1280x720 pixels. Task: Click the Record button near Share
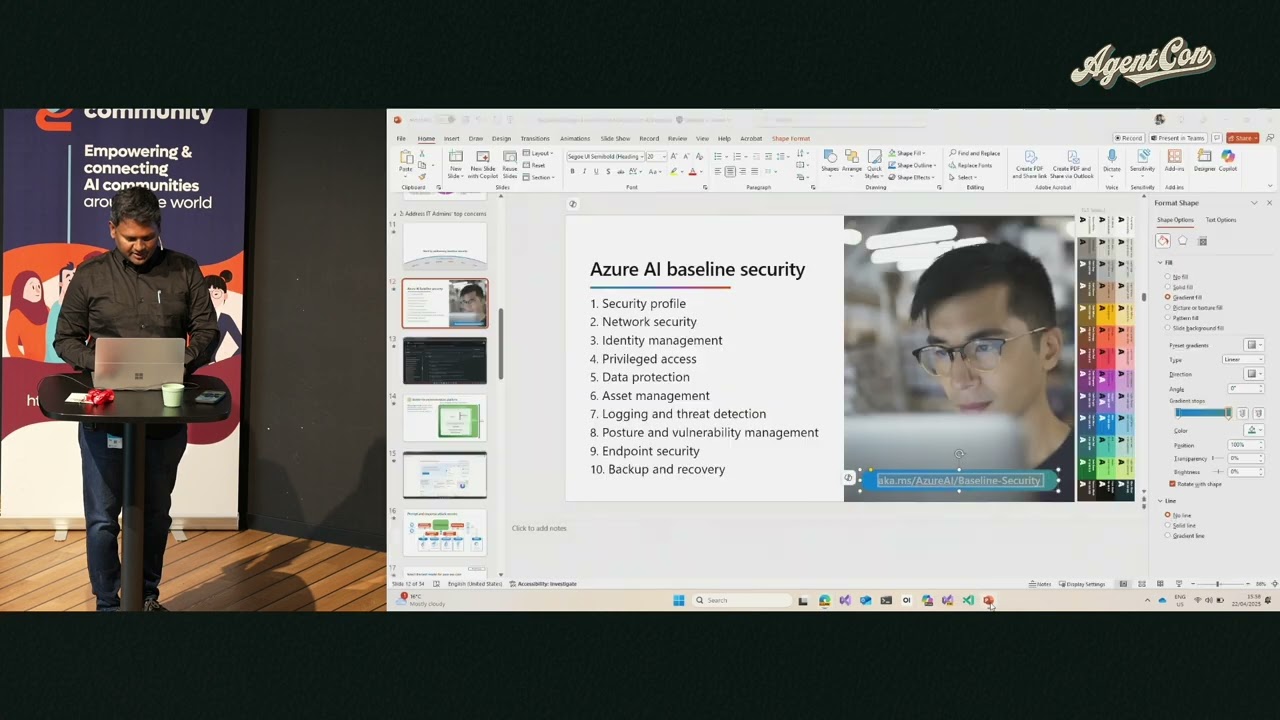(1129, 138)
